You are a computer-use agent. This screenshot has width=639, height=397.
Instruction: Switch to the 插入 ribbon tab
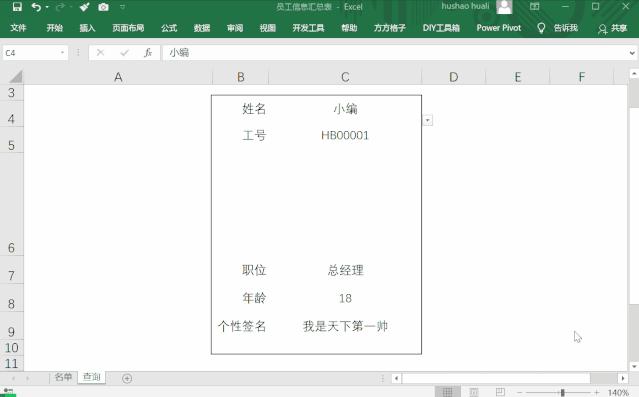87,28
